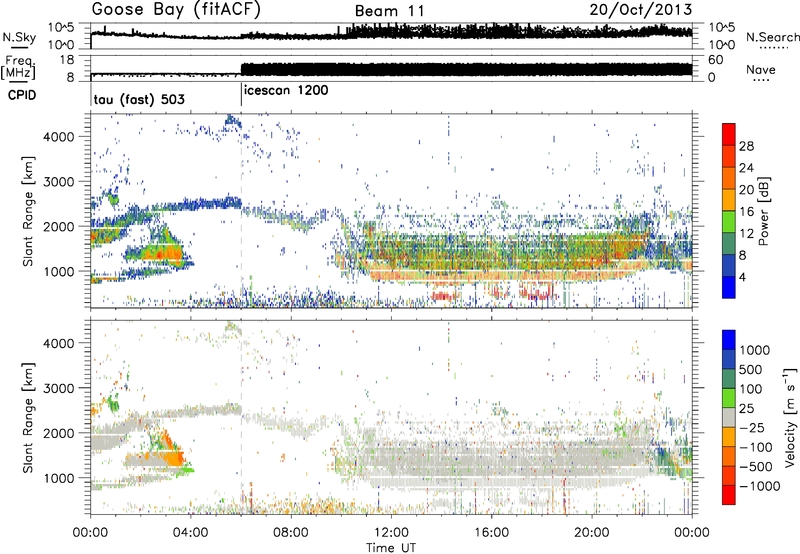This screenshot has width=800, height=554.
Task: Click the '18' frequency axis tick label
Action: coord(66,60)
